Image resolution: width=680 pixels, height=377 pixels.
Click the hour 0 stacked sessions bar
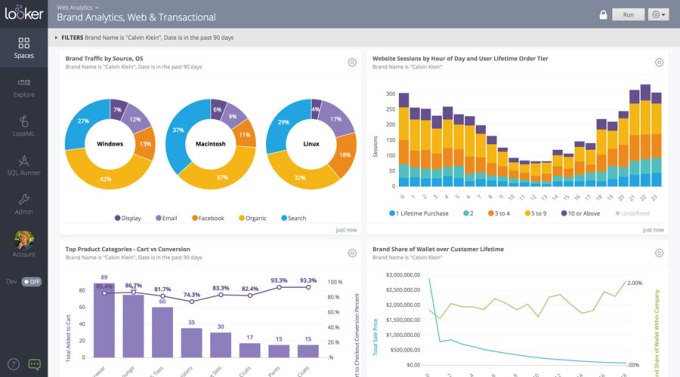coord(404,140)
